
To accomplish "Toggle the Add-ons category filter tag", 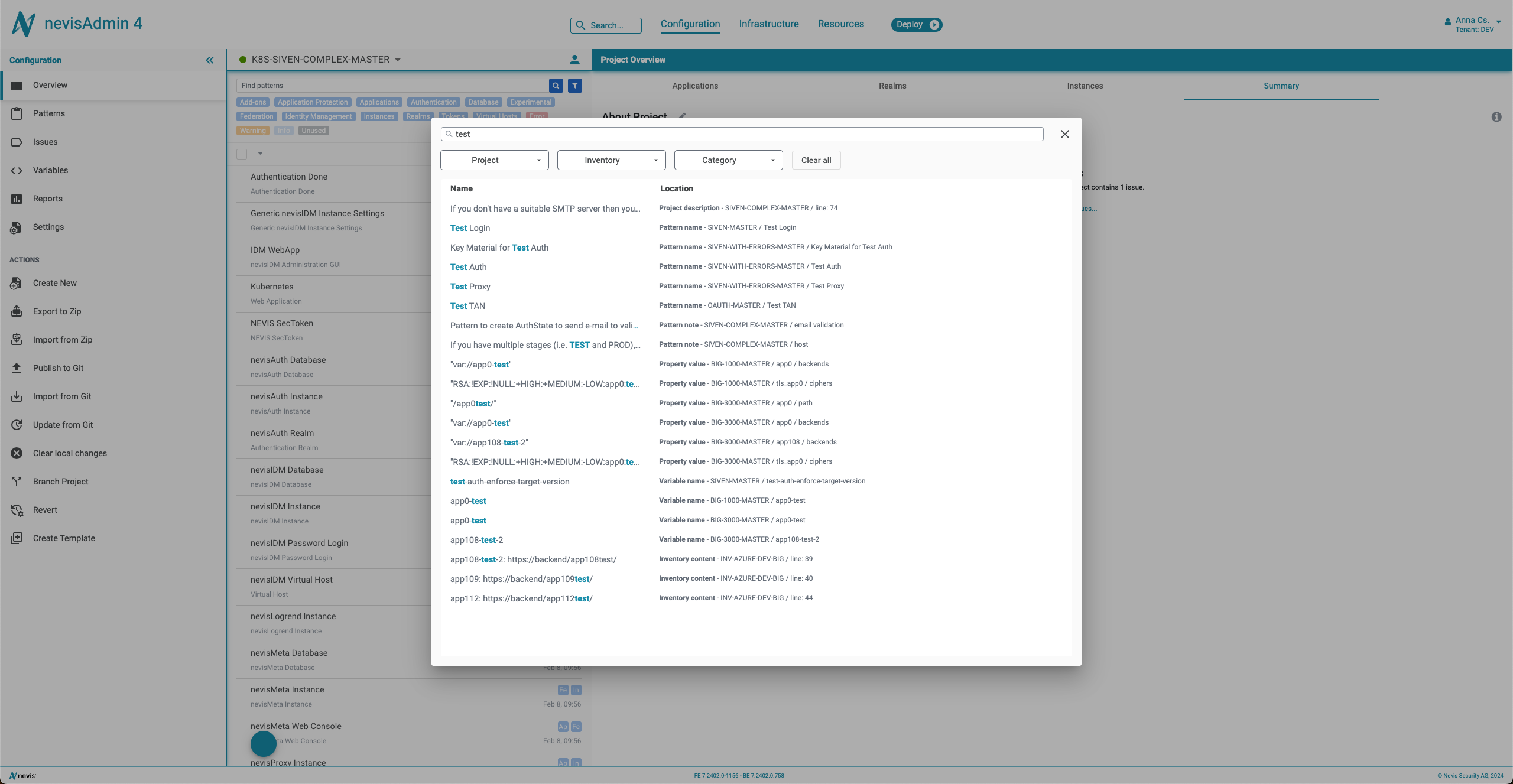I will [x=253, y=102].
